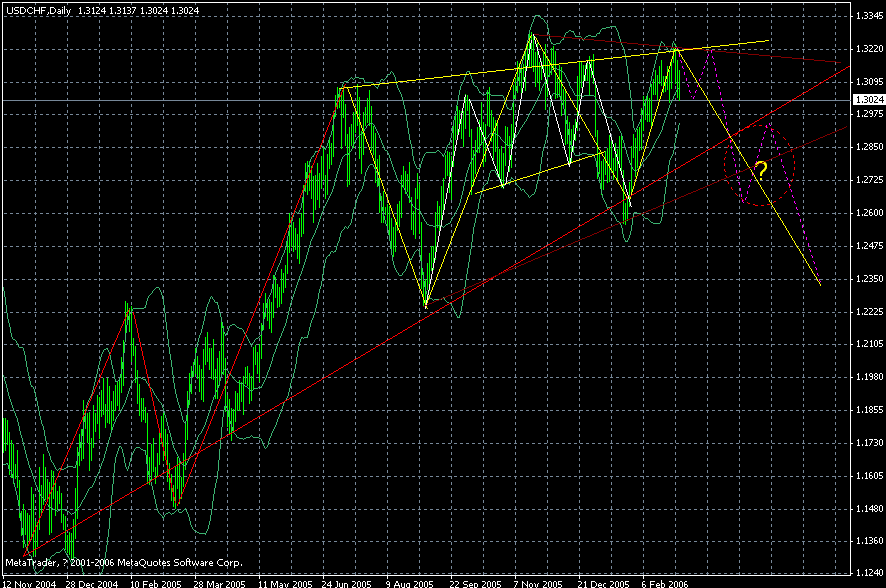Click the 1.1980 price axis label
Viewport: 886px width, 588px height.
pos(870,376)
